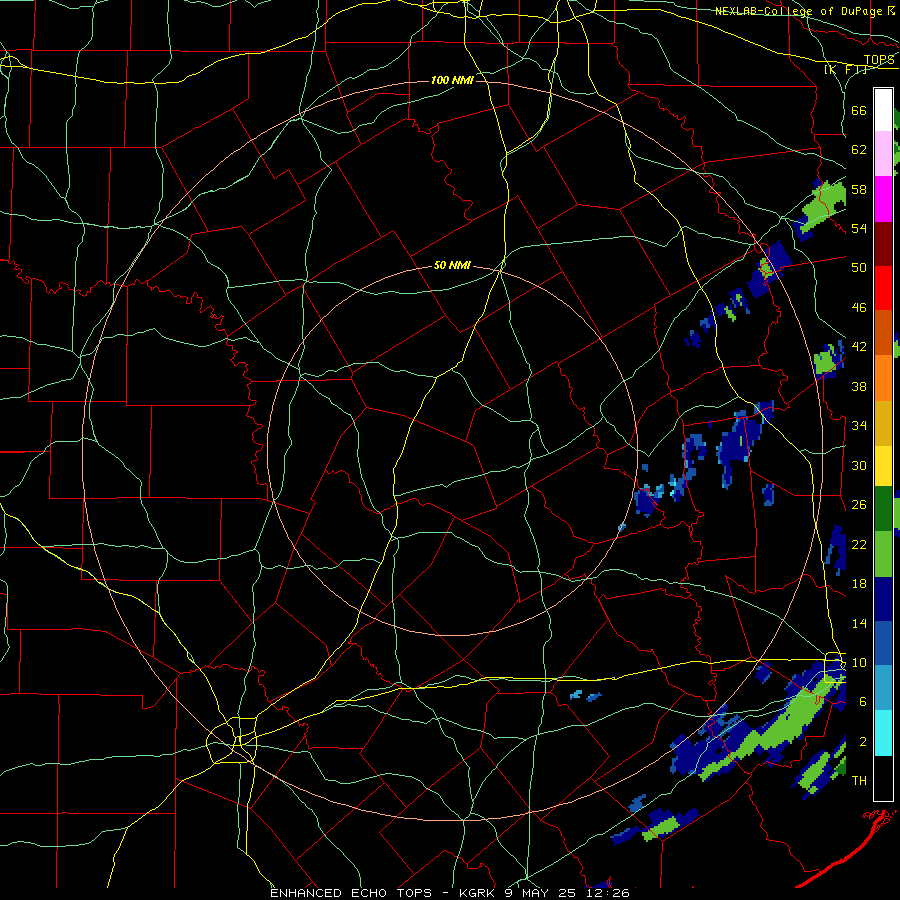The image size is (900, 900).
Task: Click the '22' legend value
Action: [859, 544]
